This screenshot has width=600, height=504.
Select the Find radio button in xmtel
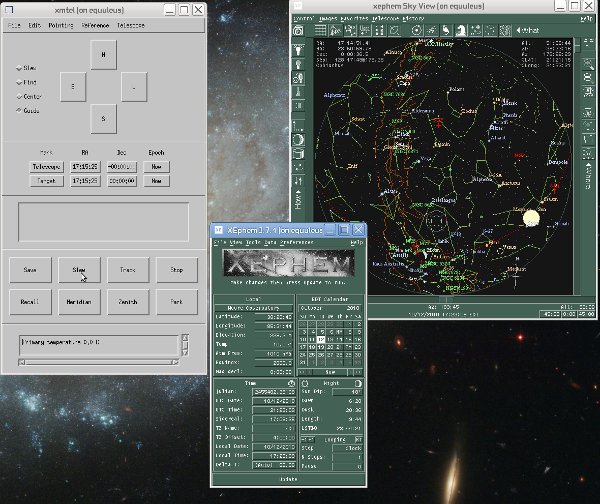(x=19, y=82)
